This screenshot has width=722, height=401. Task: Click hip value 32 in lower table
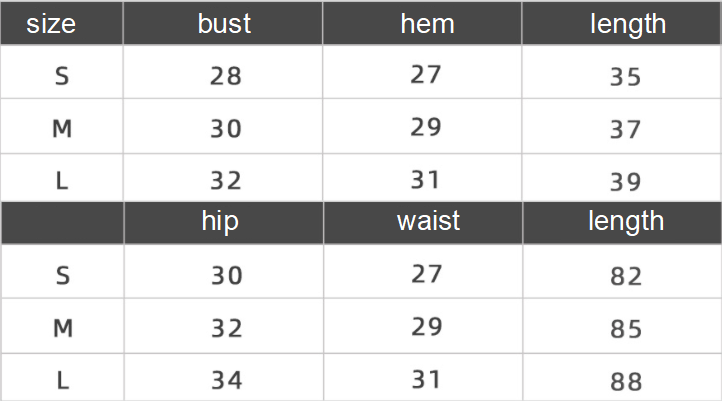click(227, 328)
